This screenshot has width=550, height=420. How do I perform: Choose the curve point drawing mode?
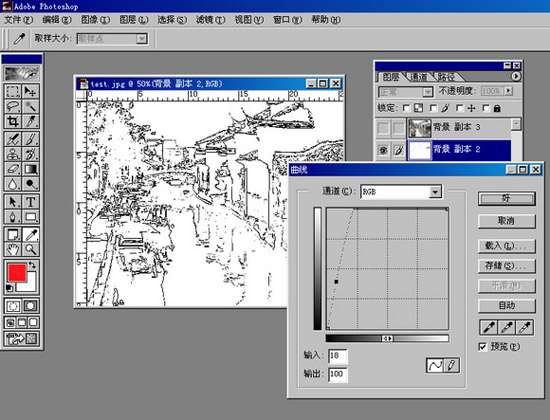(435, 365)
